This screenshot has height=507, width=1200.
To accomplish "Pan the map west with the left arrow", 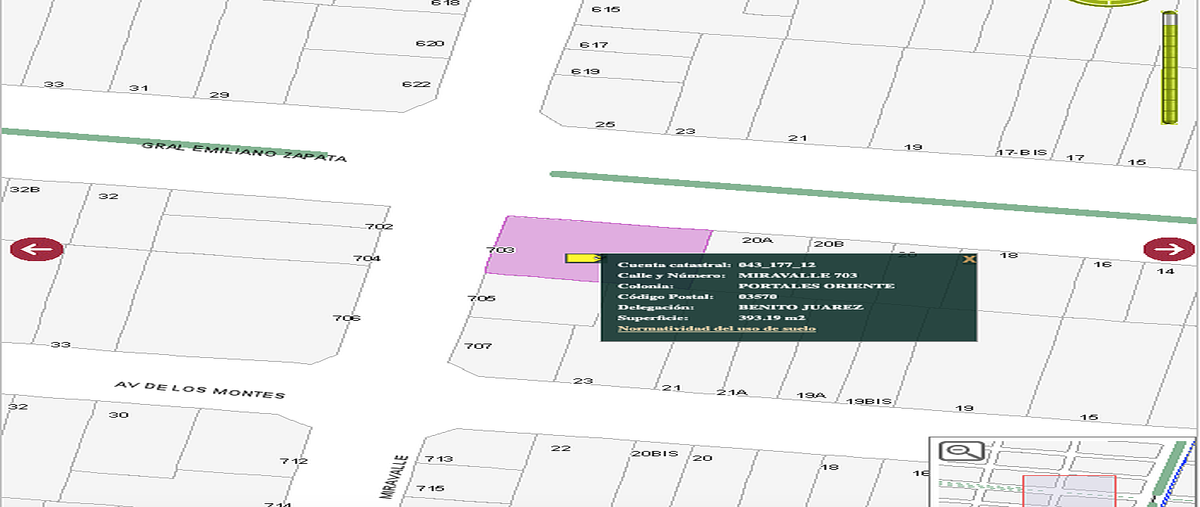I will 37,249.
